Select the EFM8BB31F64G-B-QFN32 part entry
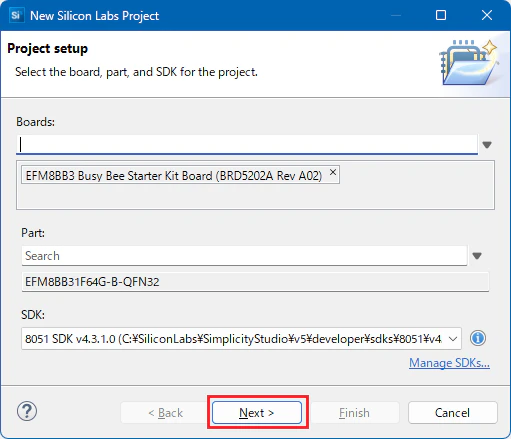 255,282
